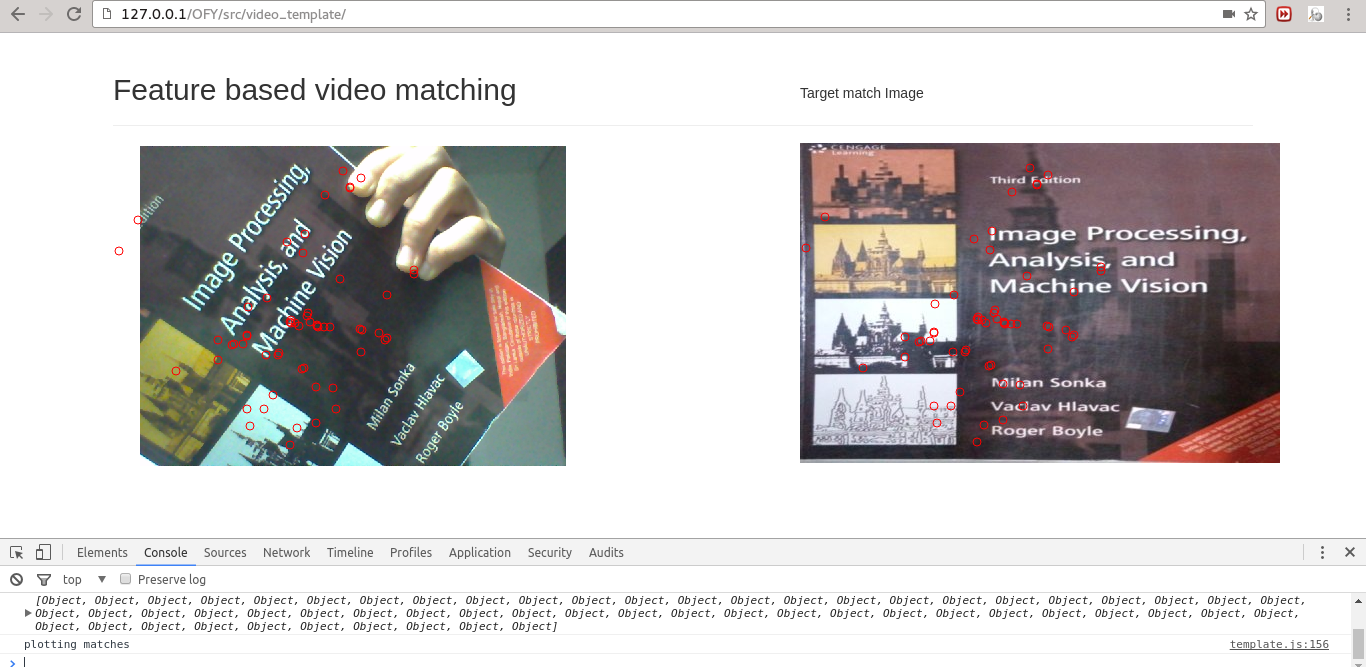Toggle the console filter icon

tap(44, 579)
